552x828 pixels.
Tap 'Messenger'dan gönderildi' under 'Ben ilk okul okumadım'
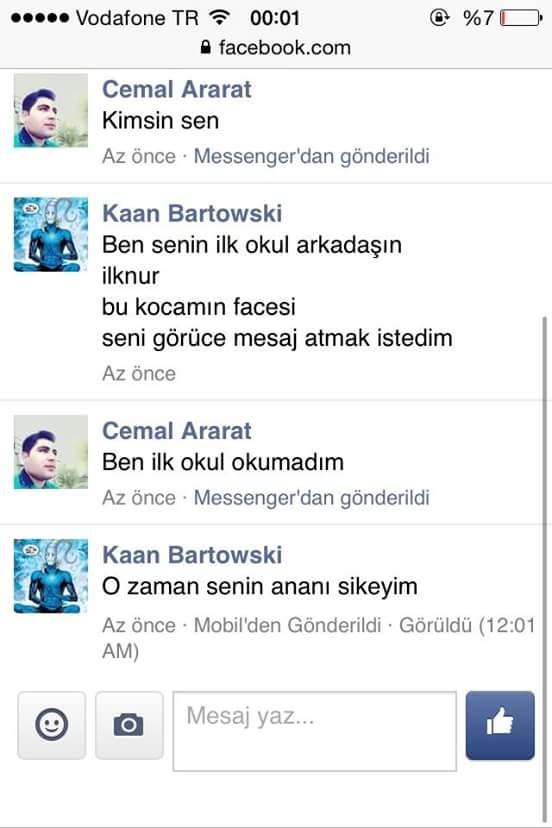coord(312,498)
